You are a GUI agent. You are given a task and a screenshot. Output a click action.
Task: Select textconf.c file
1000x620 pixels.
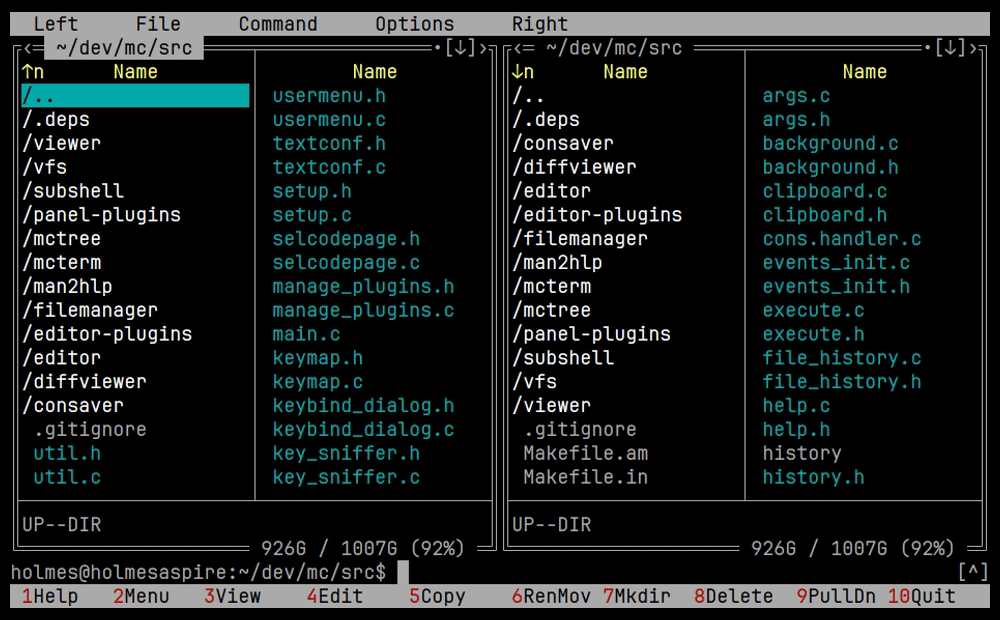click(x=329, y=167)
